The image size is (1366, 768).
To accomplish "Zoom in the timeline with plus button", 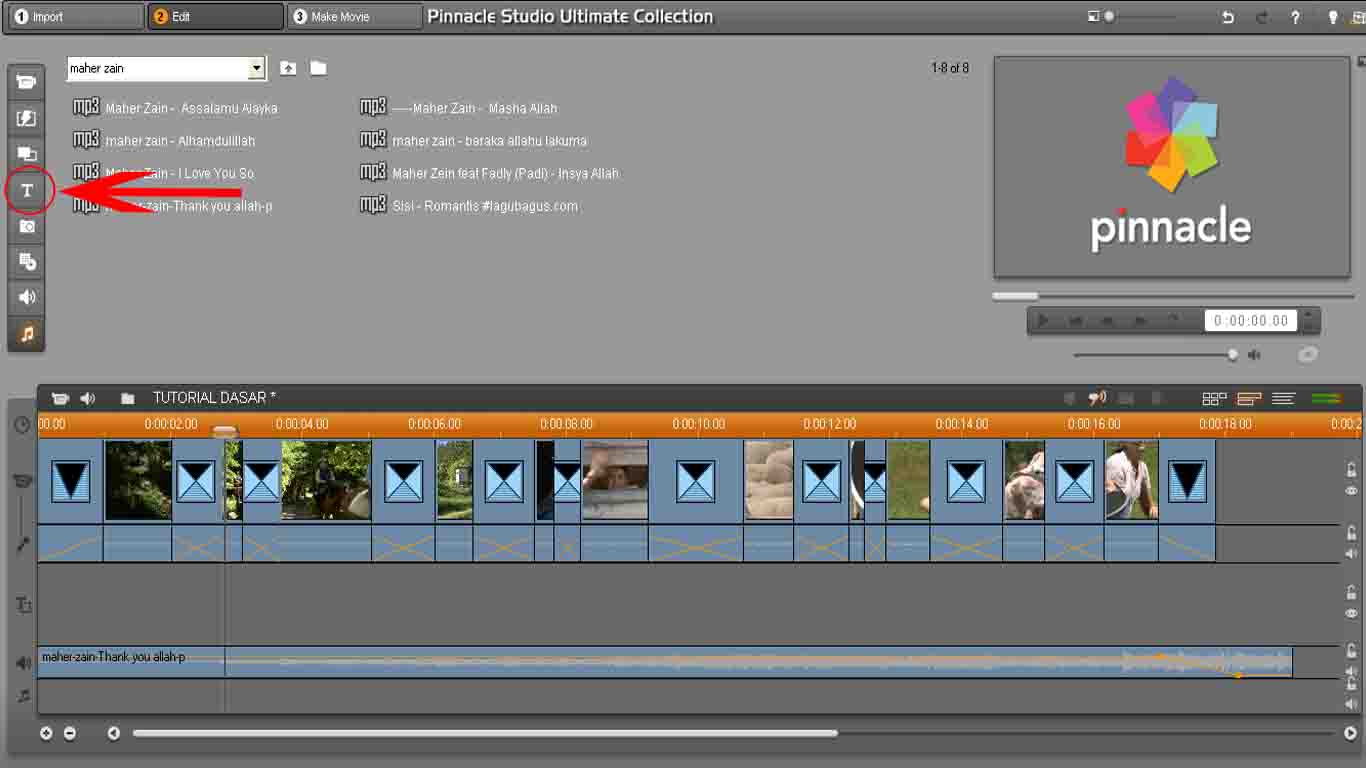I will [46, 733].
